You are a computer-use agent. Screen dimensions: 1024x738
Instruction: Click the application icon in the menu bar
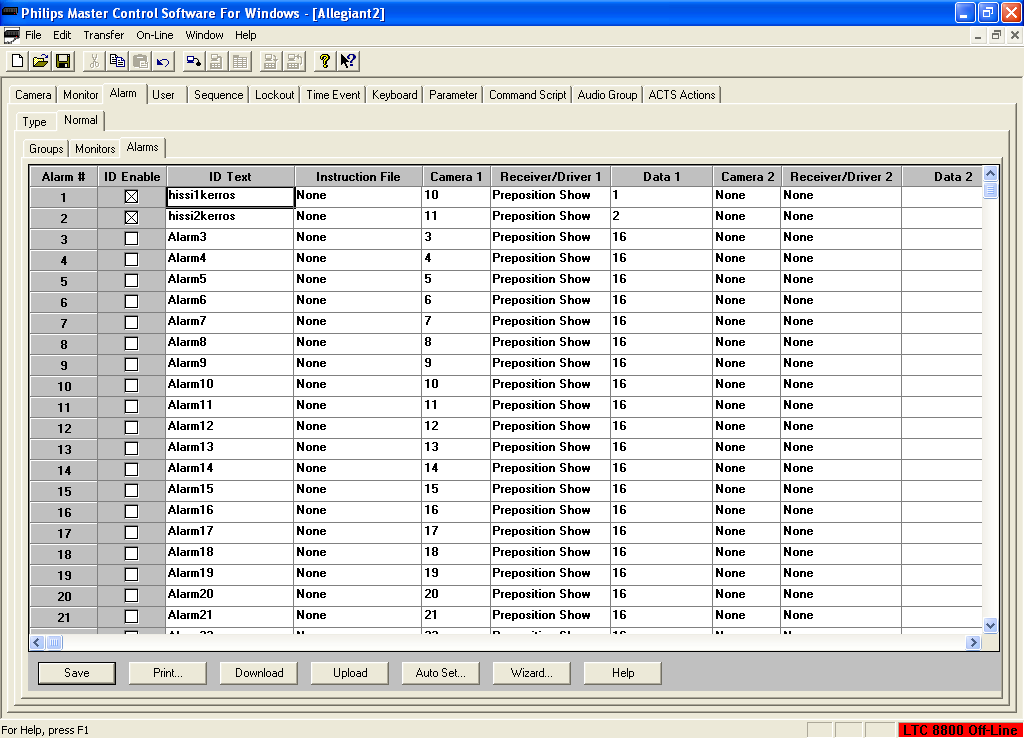point(11,35)
